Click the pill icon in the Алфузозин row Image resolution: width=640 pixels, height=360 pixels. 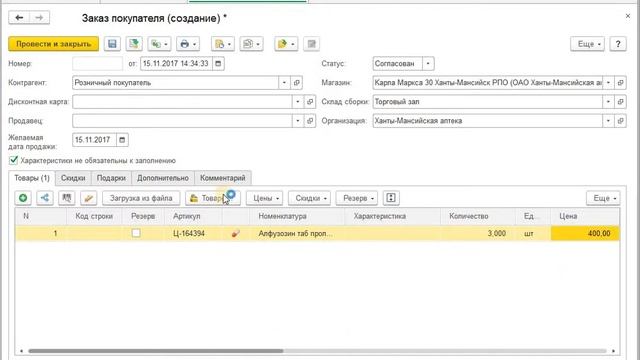click(236, 233)
